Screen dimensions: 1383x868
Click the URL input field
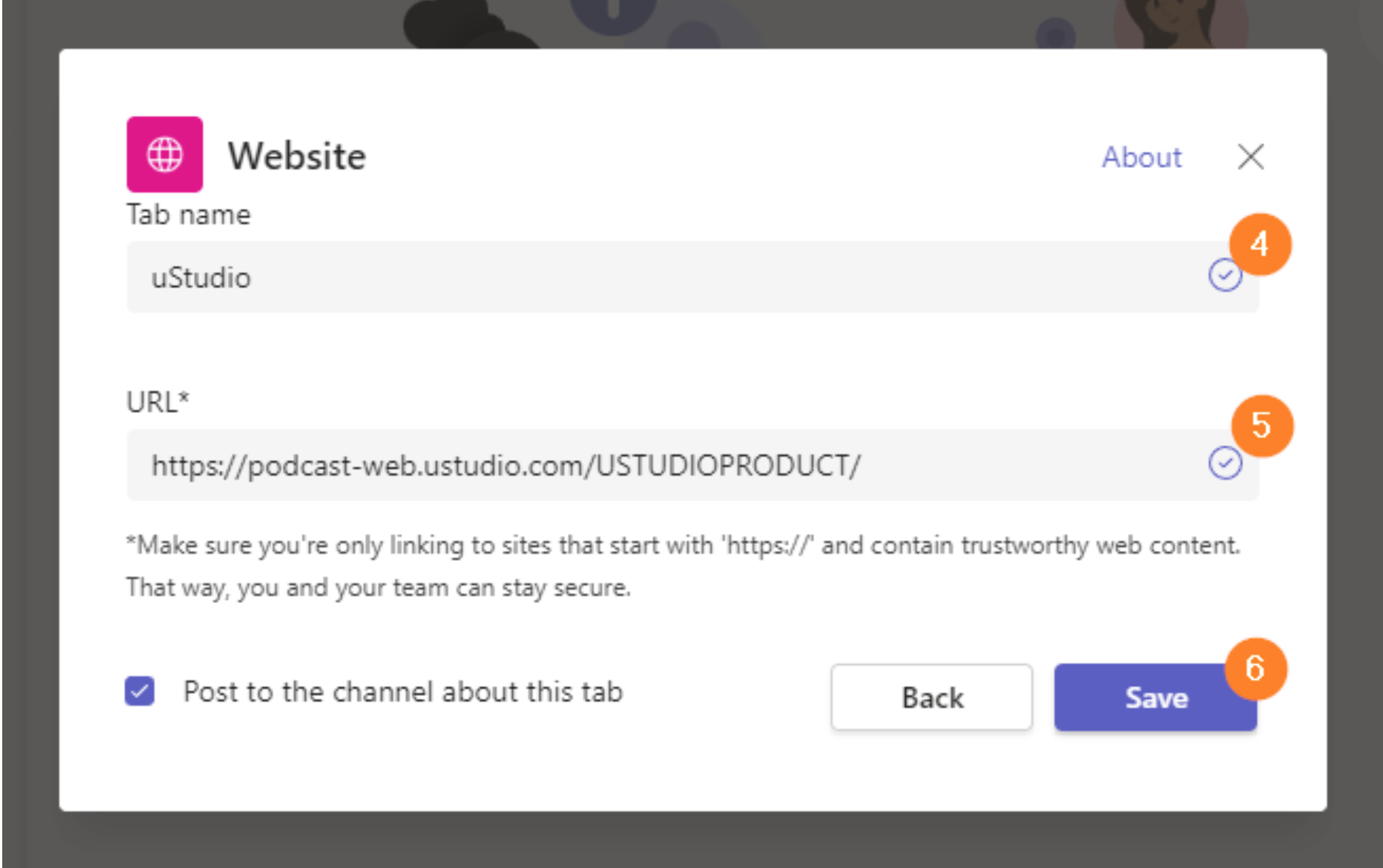693,465
